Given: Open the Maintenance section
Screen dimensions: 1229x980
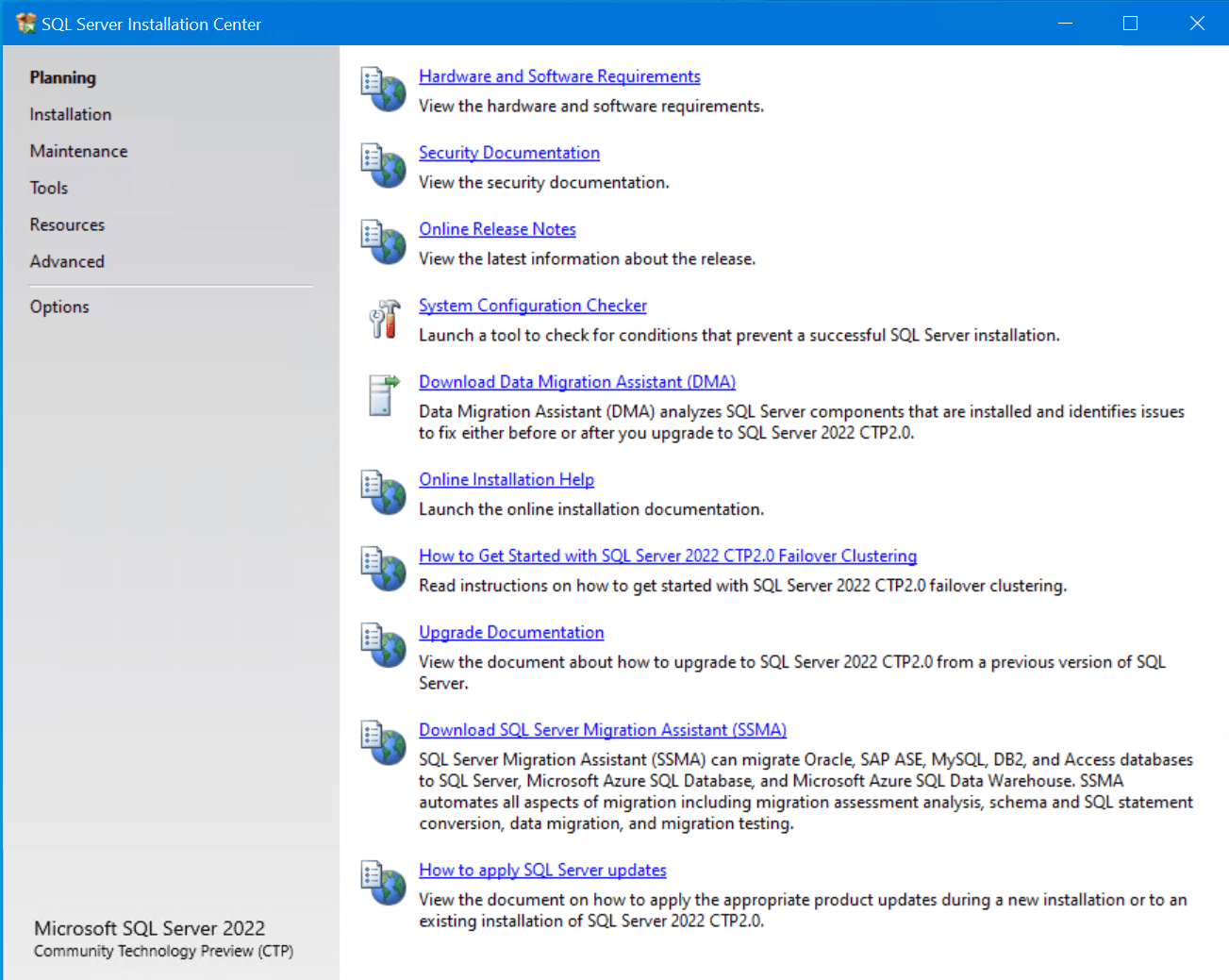Looking at the screenshot, I should (x=78, y=151).
